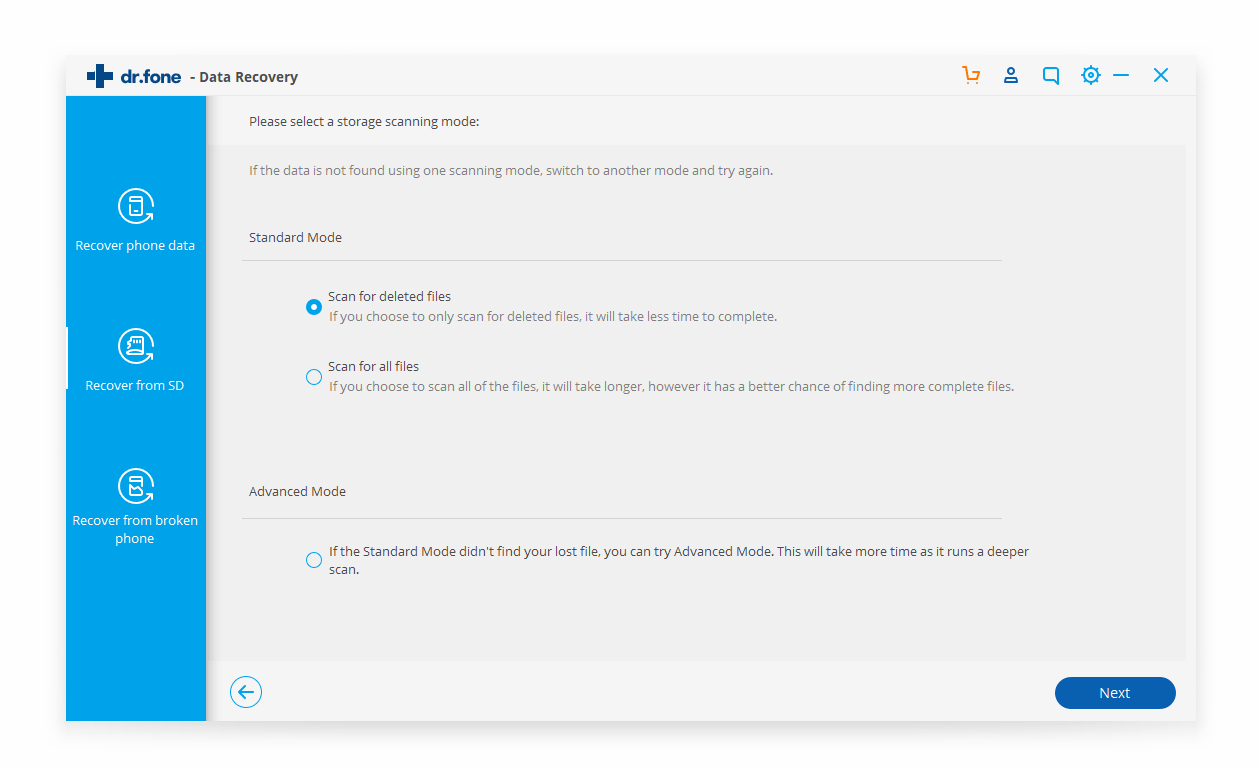Minimize the dr.fone window
Image resolution: width=1259 pixels, height=767 pixels.
point(1121,76)
